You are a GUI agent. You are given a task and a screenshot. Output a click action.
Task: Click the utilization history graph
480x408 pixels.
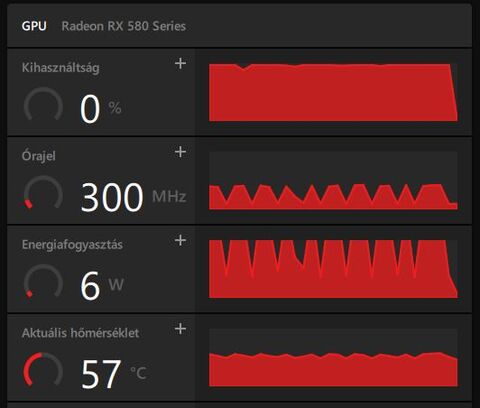click(333, 92)
